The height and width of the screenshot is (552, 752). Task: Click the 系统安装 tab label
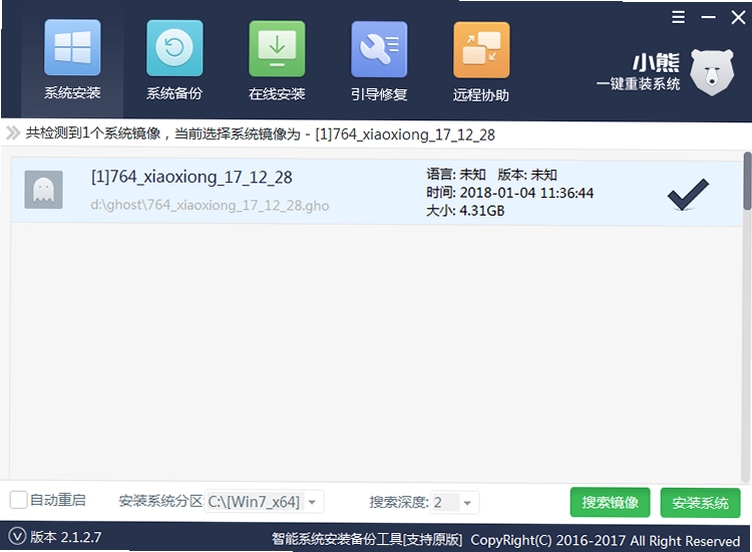72,92
